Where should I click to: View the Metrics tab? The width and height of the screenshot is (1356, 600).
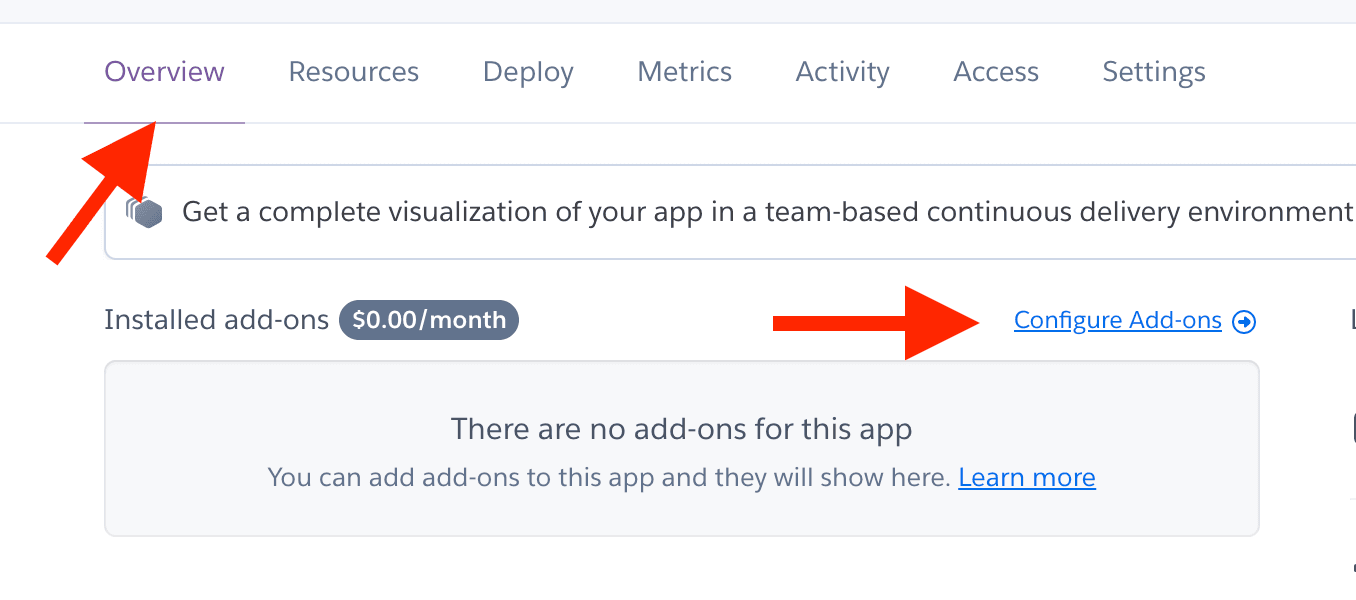(x=685, y=72)
